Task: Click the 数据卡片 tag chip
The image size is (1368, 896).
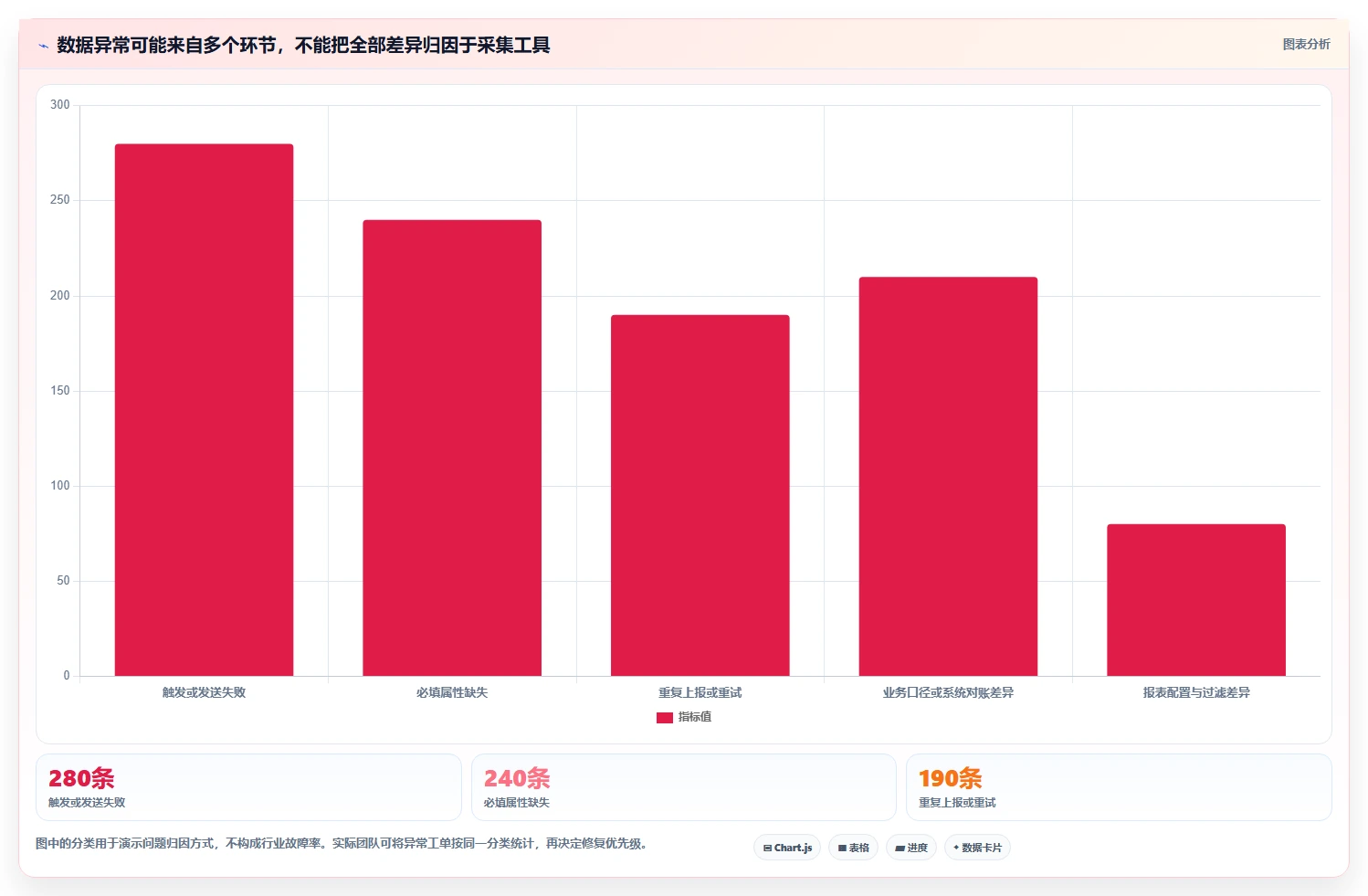Action: pos(977,848)
